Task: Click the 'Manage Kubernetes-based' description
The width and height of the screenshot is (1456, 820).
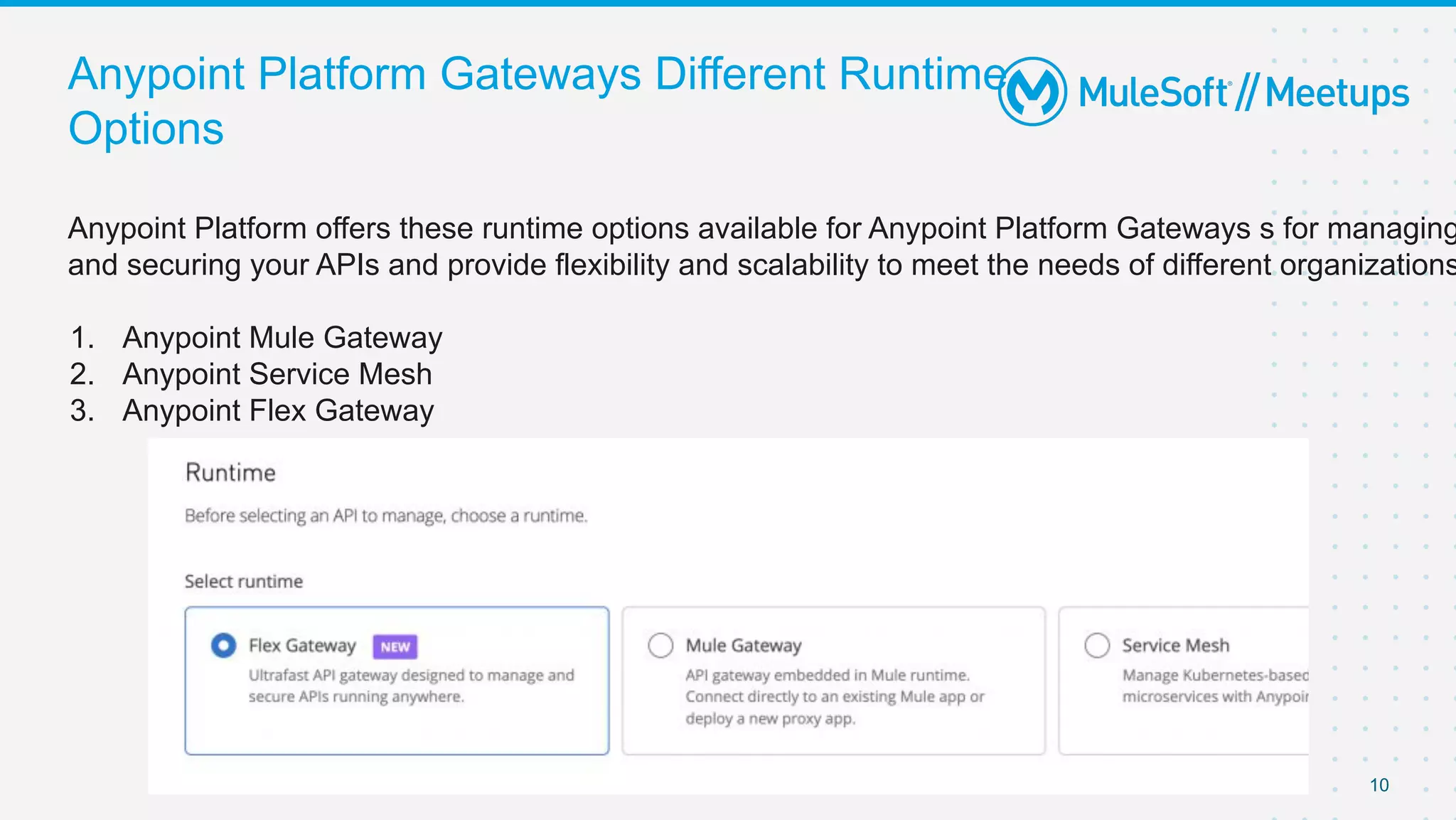Action: click(1215, 686)
